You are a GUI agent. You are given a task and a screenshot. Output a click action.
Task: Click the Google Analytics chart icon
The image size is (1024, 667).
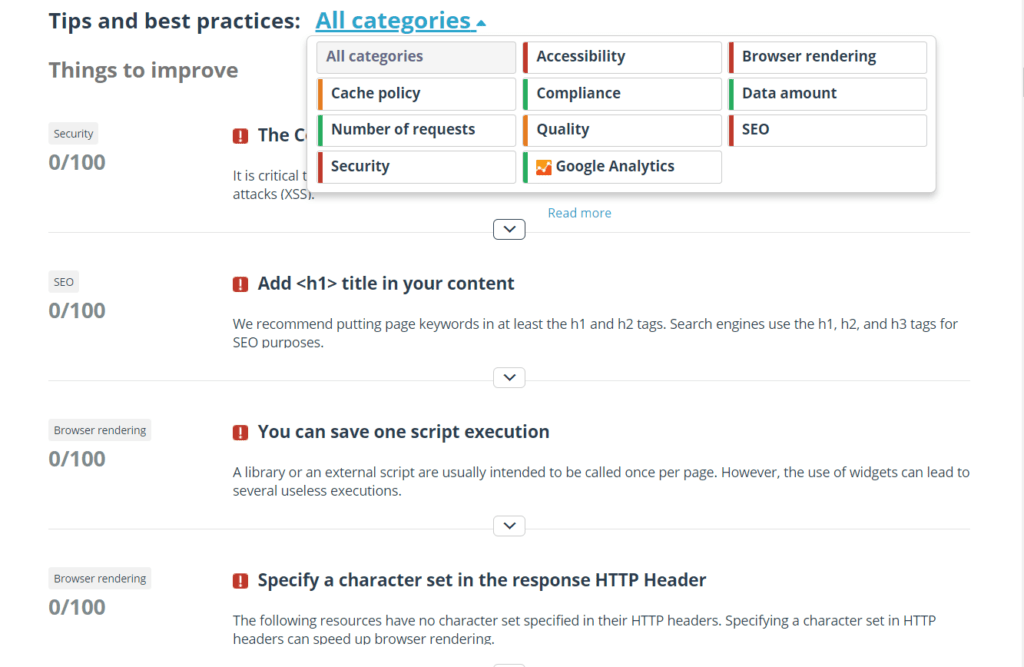(x=543, y=167)
